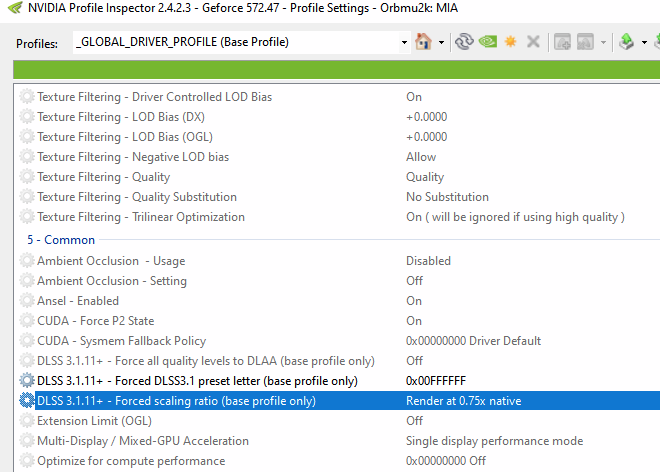This screenshot has width=660, height=472.
Task: Select 'Texture Filtering - Trilinear Optimization' setting
Action: (x=141, y=217)
